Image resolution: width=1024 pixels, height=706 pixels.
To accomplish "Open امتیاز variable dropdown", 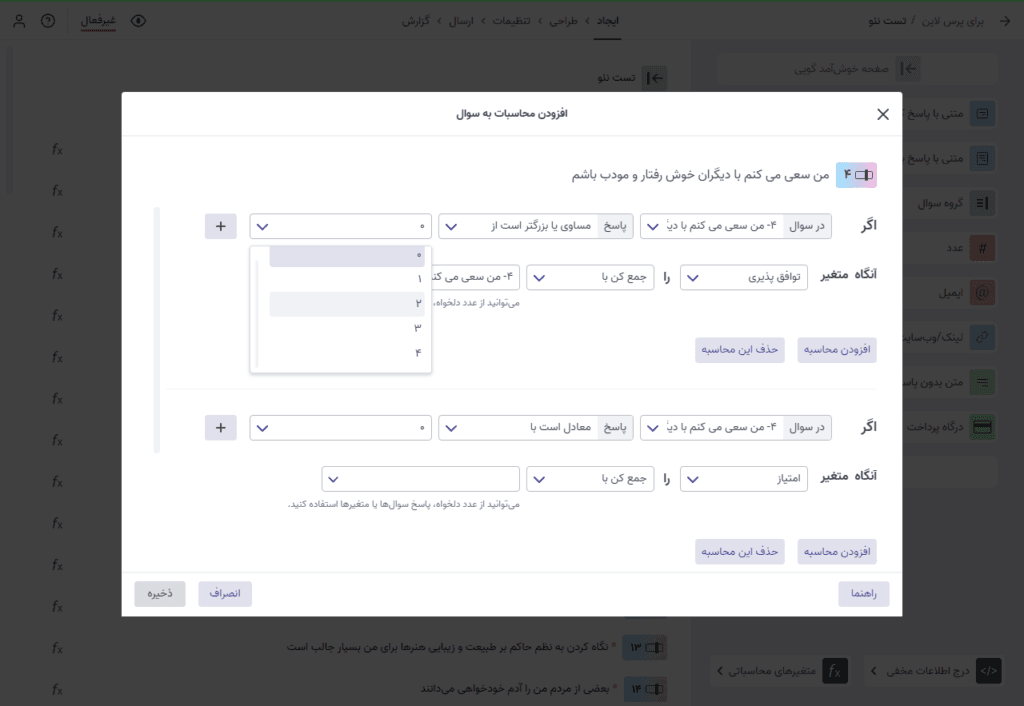I will (x=744, y=479).
